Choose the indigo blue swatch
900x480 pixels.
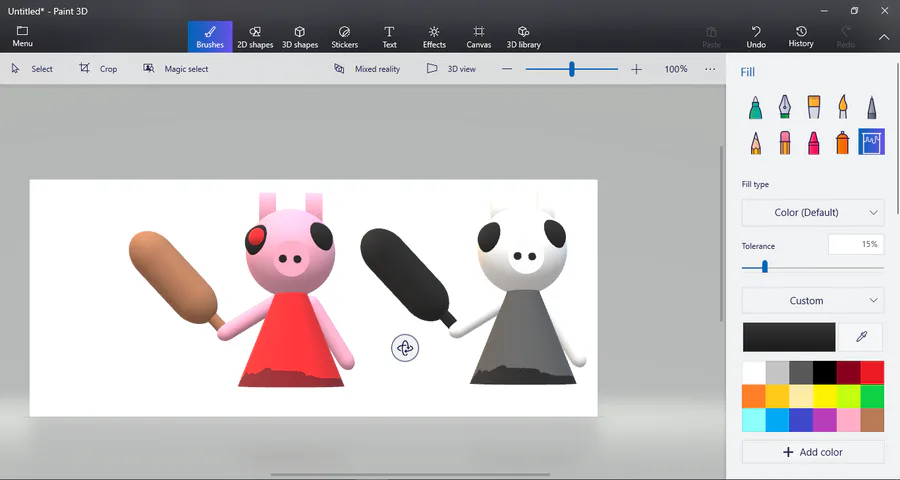tap(801, 420)
